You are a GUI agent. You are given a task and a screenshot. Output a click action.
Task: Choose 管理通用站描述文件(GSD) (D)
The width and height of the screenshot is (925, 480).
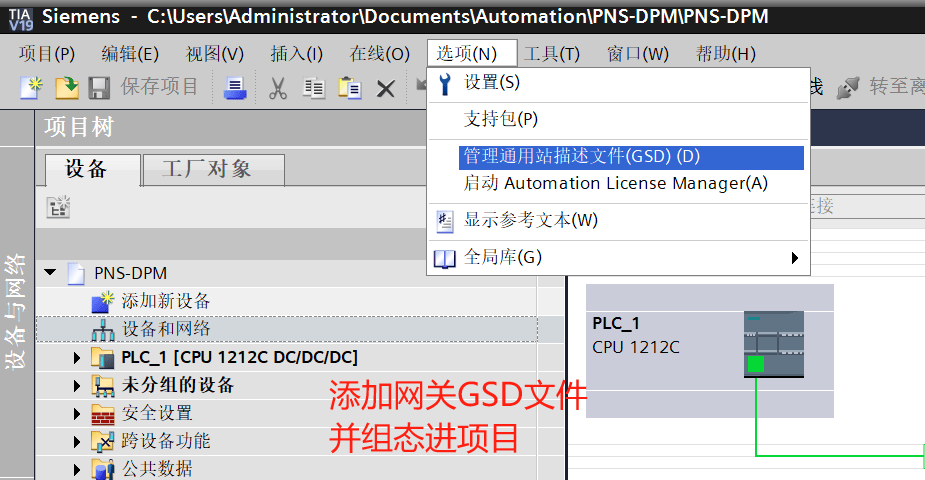click(x=631, y=157)
